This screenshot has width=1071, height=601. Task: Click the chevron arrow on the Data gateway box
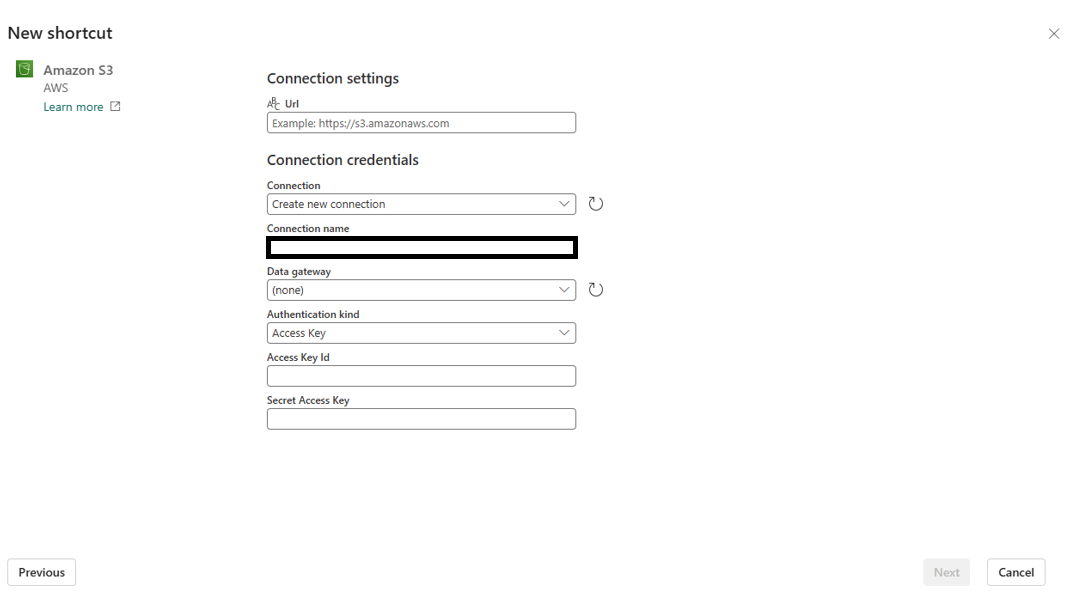[x=564, y=290]
